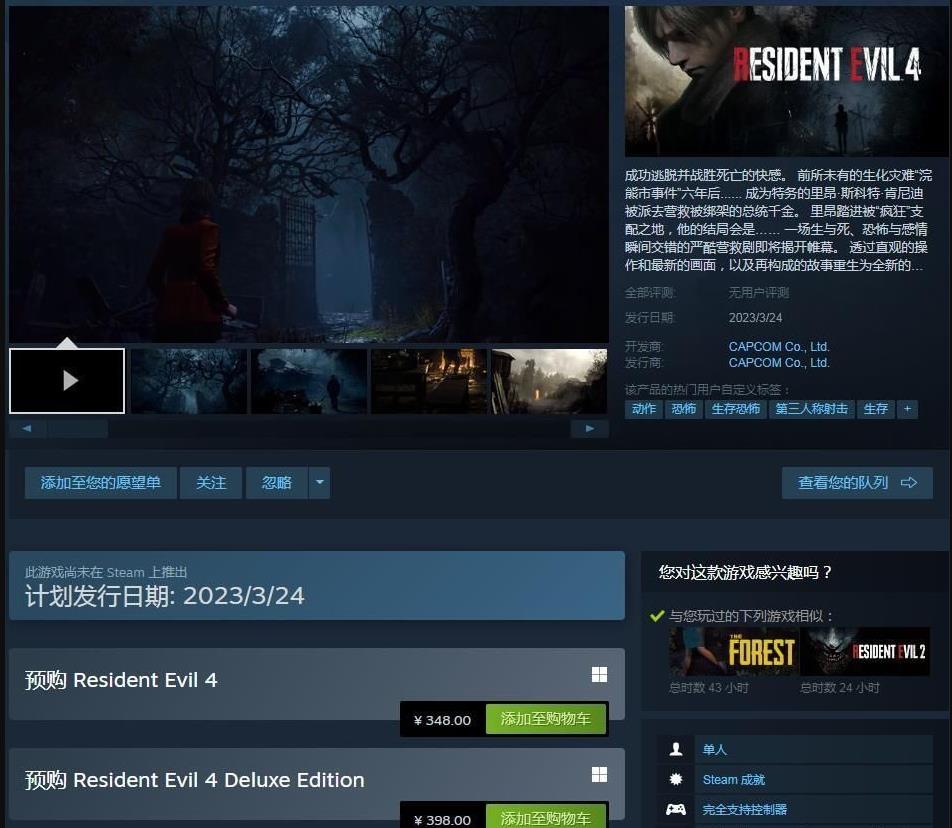Click the 忽略 ignore button
The height and width of the screenshot is (828, 952).
coord(276,483)
